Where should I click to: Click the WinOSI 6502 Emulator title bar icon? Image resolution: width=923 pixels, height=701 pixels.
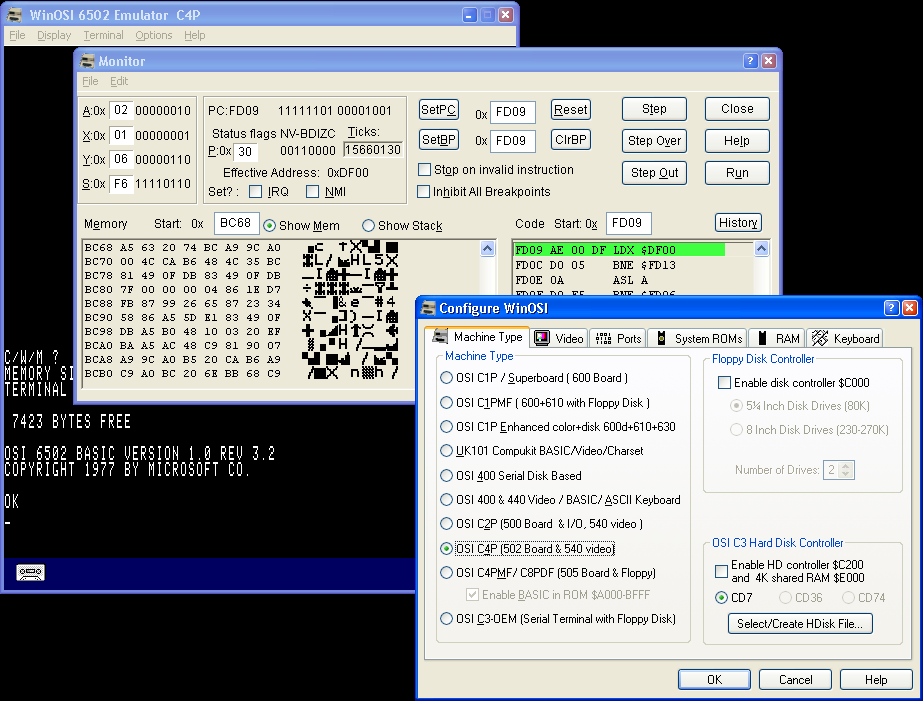point(15,15)
